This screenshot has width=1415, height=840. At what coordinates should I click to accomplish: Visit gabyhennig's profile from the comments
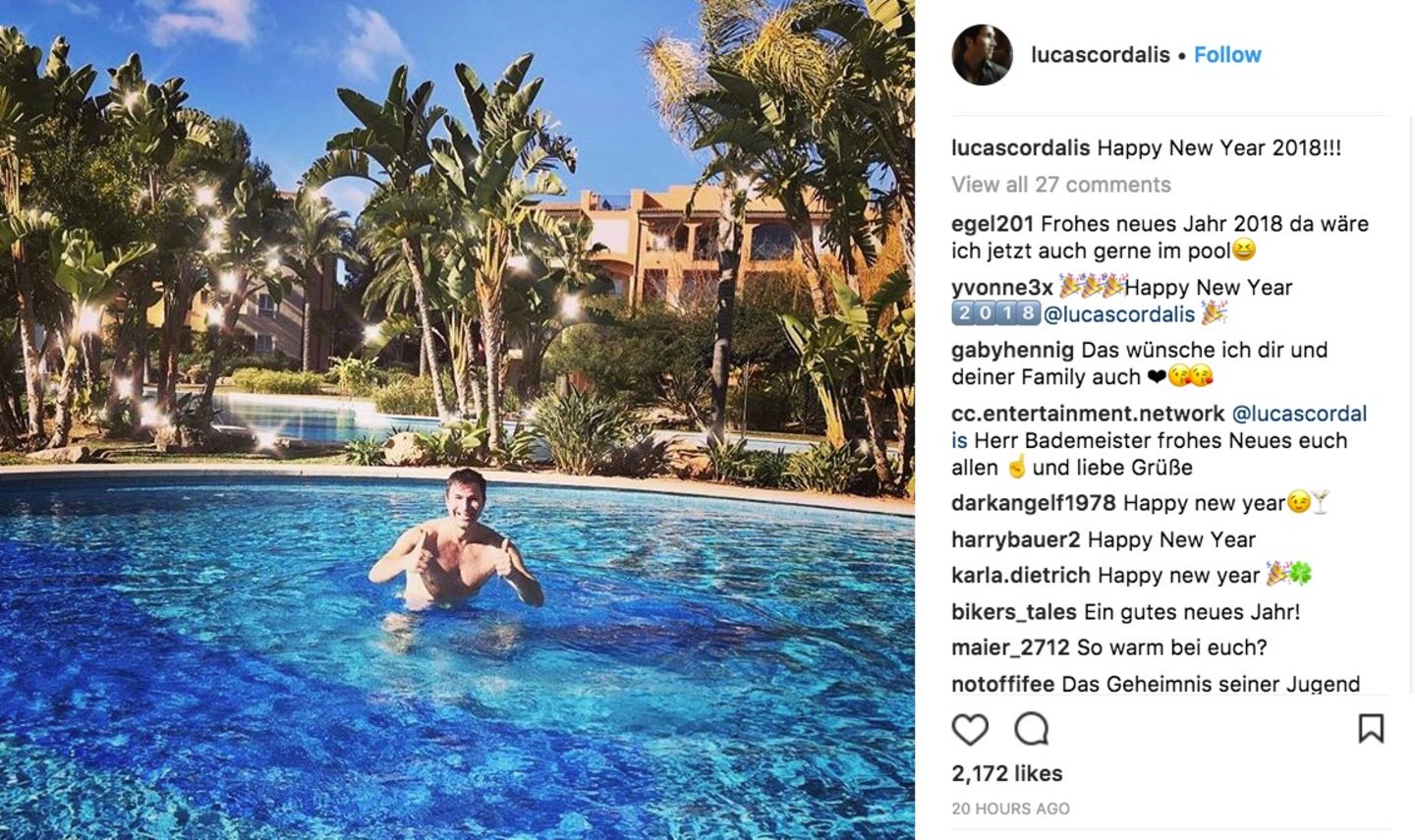pyautogui.click(x=1013, y=351)
